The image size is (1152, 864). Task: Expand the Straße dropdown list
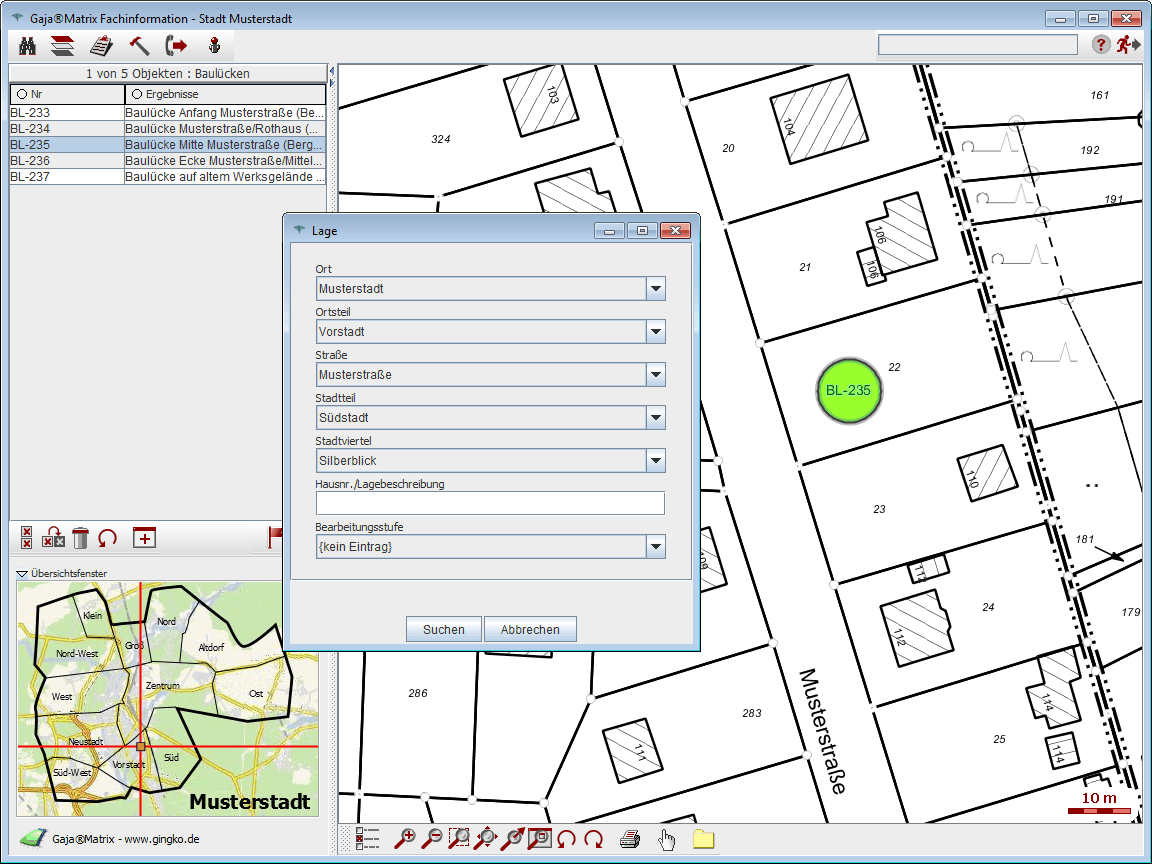coord(655,375)
